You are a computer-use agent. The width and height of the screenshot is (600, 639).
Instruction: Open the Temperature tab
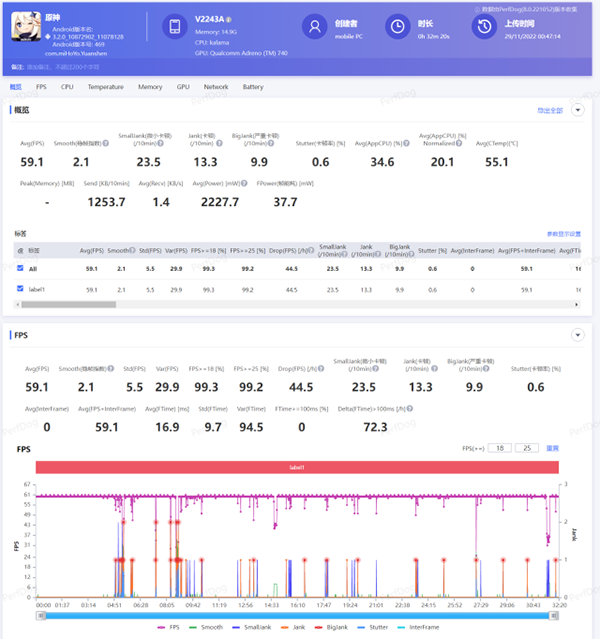point(105,87)
